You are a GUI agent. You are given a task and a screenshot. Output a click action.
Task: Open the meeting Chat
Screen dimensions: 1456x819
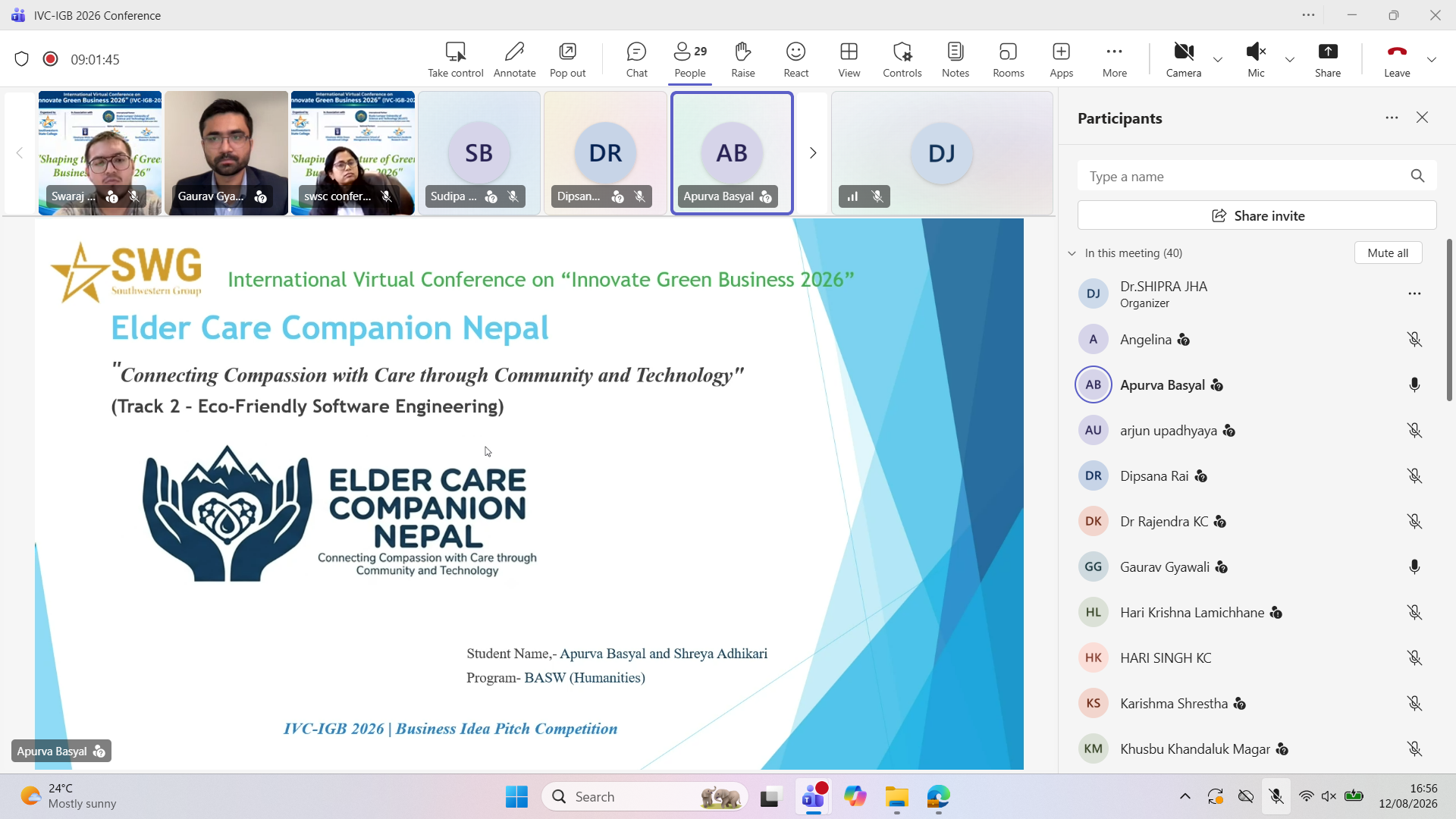(x=636, y=59)
